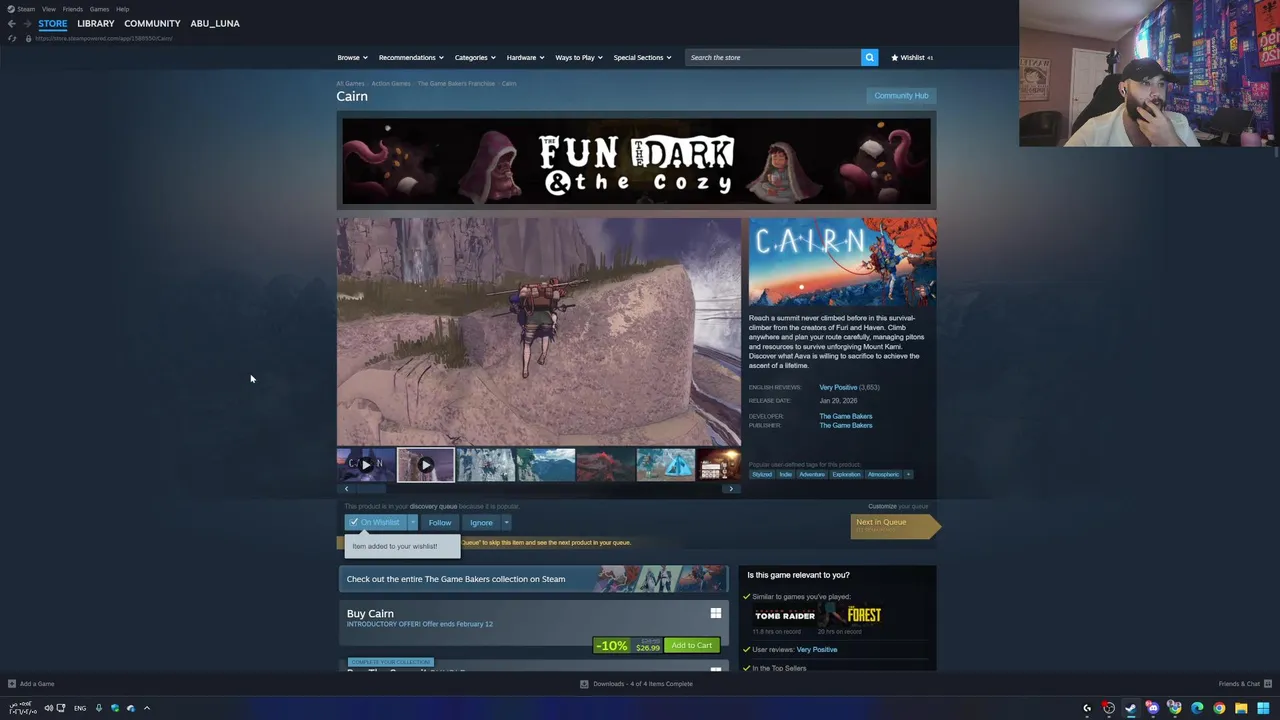Open the Very Positive English reviews link
Image resolution: width=1280 pixels, height=720 pixels.
838,387
